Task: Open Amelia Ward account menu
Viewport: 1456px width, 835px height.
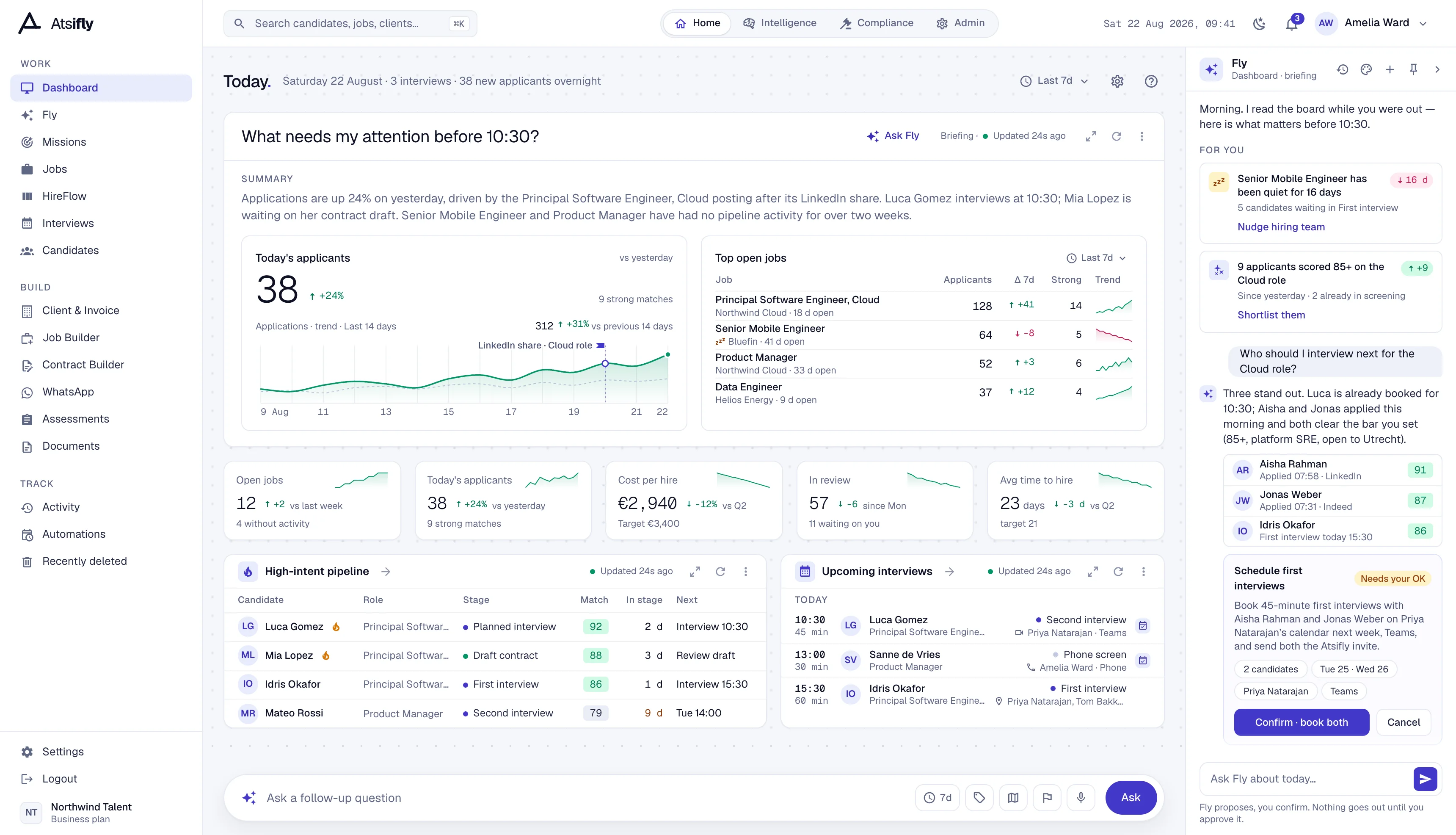Action: click(1371, 24)
